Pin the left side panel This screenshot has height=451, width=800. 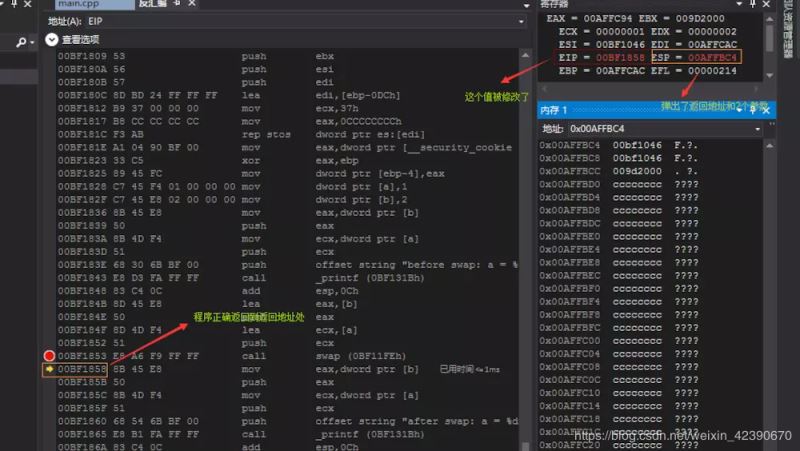(14, 4)
